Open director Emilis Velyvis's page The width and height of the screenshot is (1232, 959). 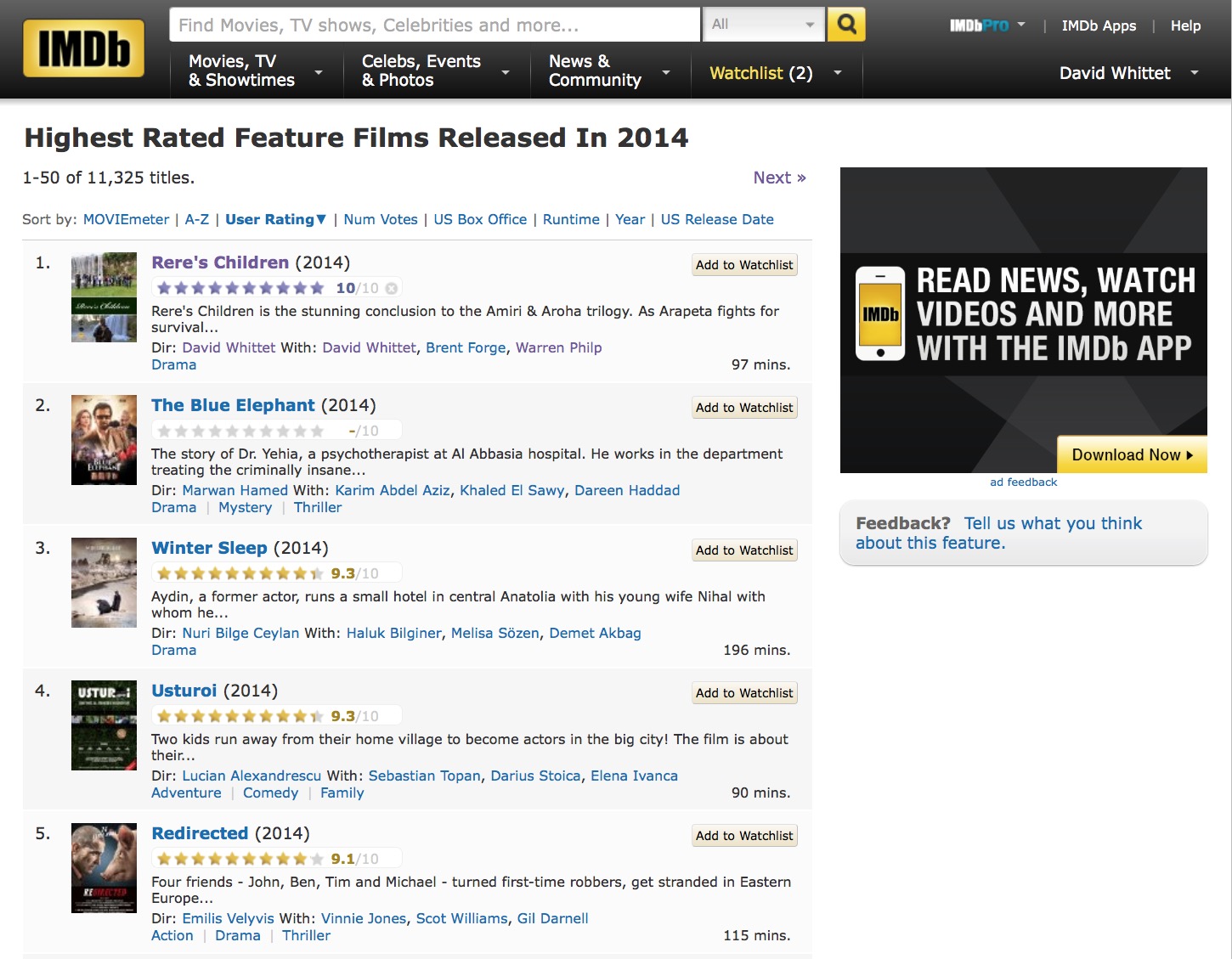[228, 918]
